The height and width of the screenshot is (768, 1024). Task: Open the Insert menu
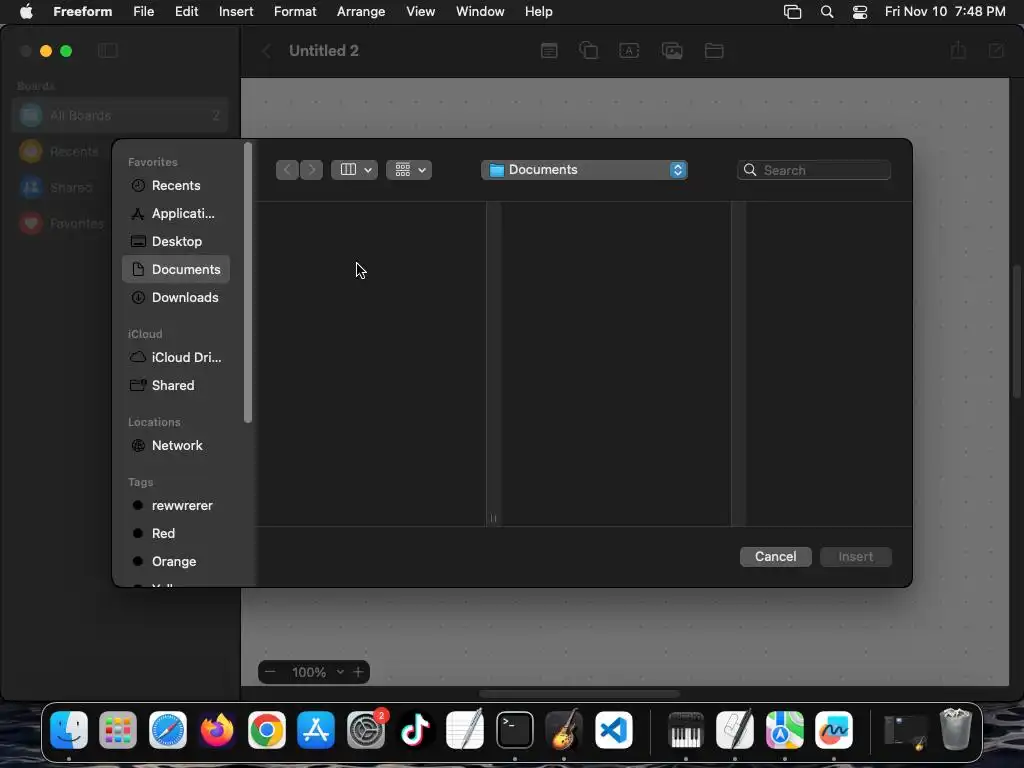tap(236, 12)
